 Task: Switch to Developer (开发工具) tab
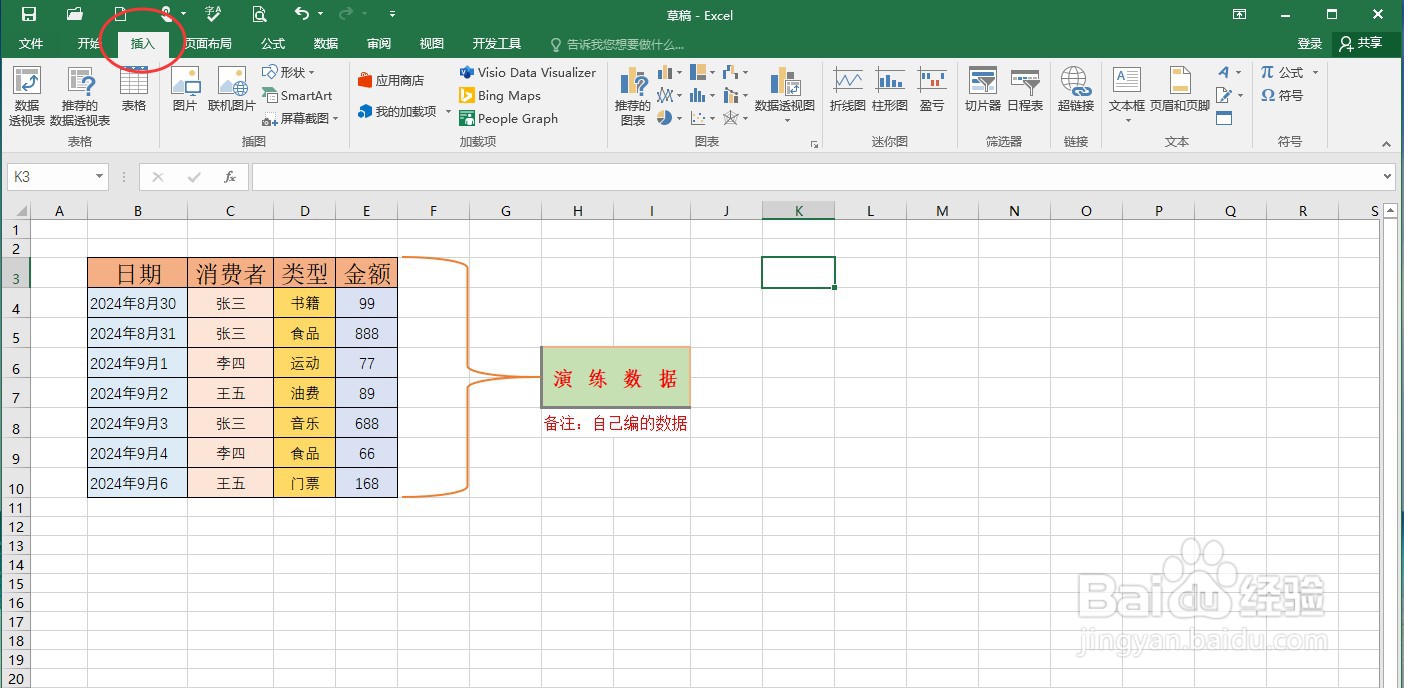[x=497, y=44]
